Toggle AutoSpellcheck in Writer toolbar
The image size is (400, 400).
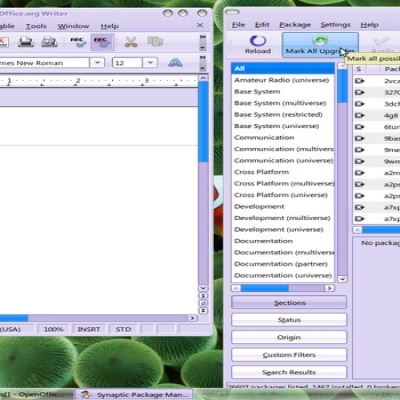tap(102, 42)
